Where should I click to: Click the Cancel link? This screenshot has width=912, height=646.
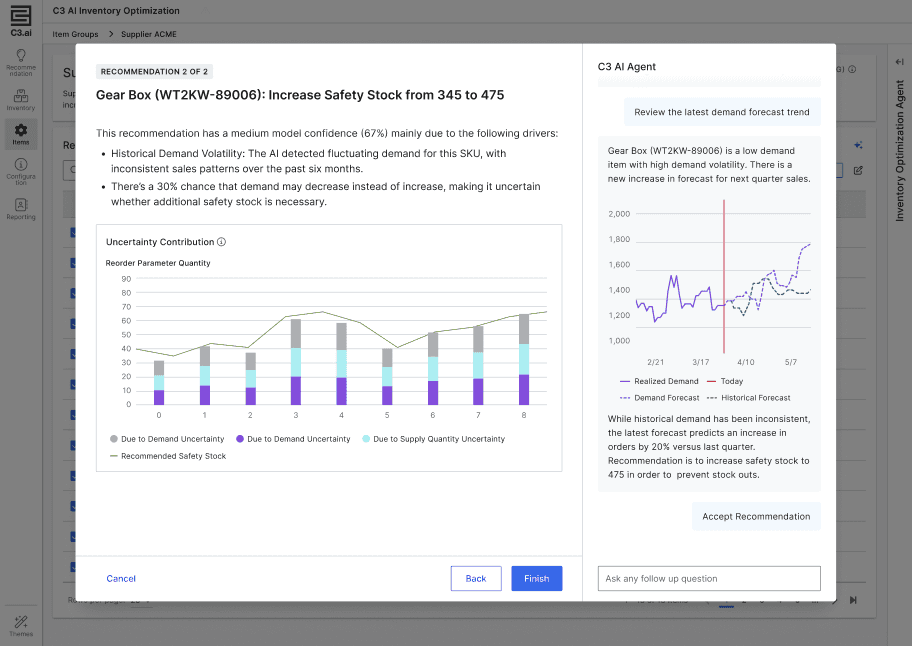(121, 579)
